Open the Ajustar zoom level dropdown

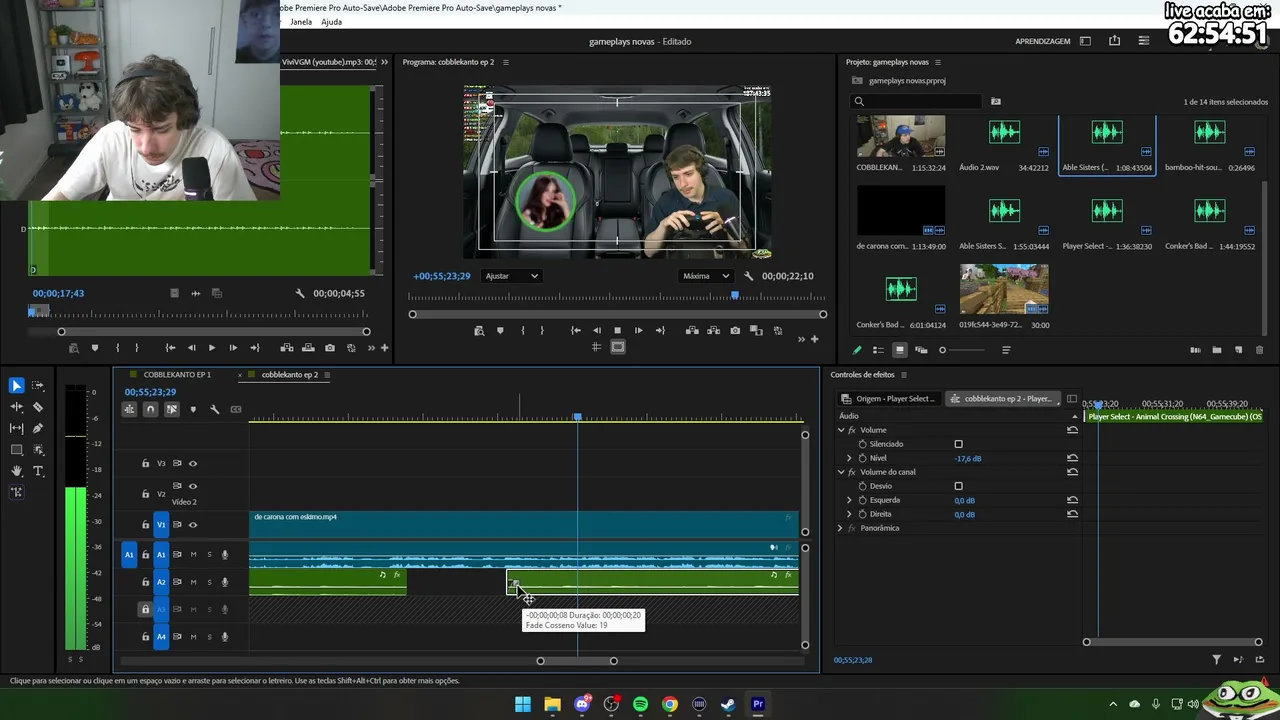511,276
